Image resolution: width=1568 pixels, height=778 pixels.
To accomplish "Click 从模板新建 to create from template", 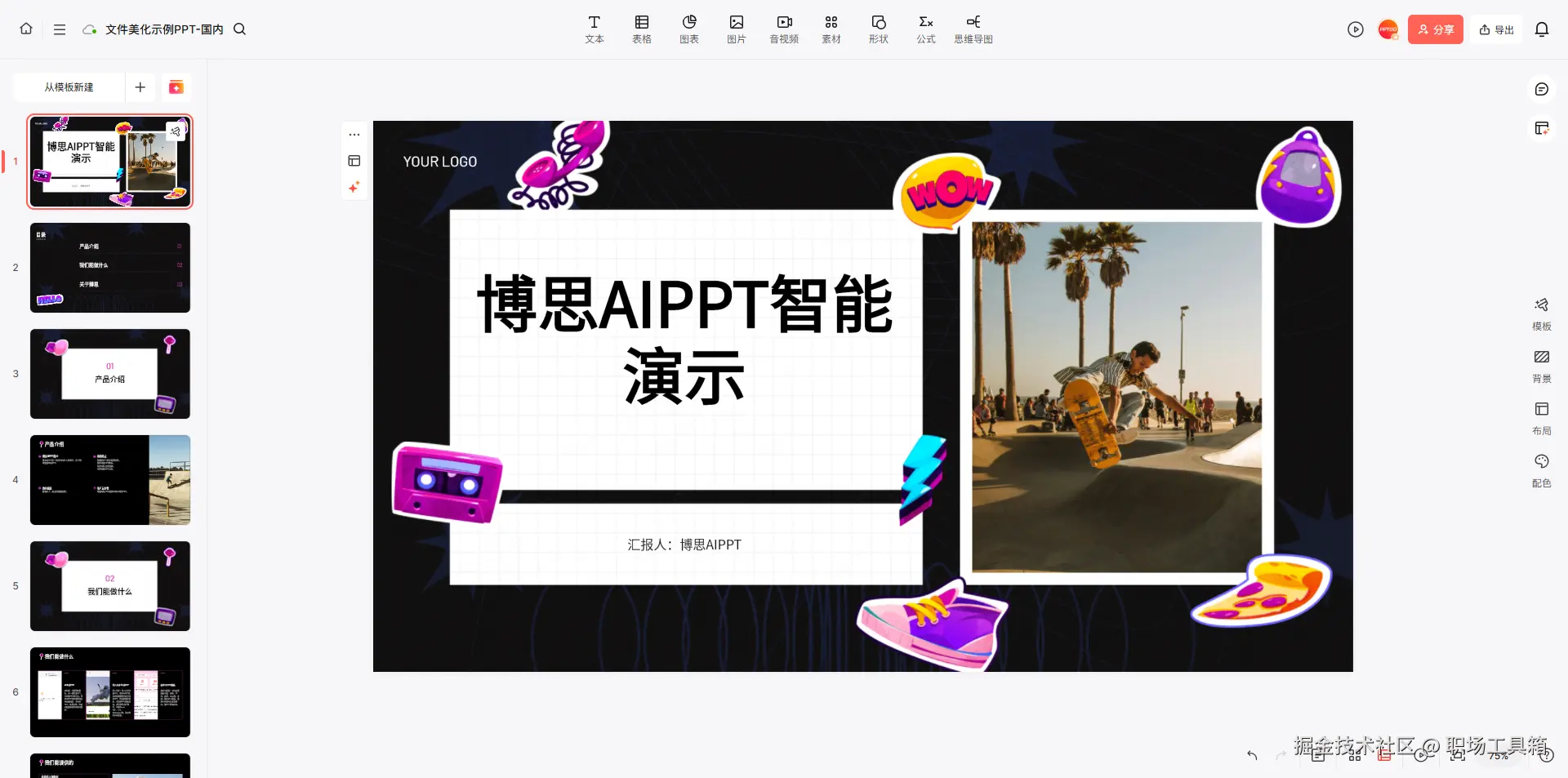I will click(69, 87).
